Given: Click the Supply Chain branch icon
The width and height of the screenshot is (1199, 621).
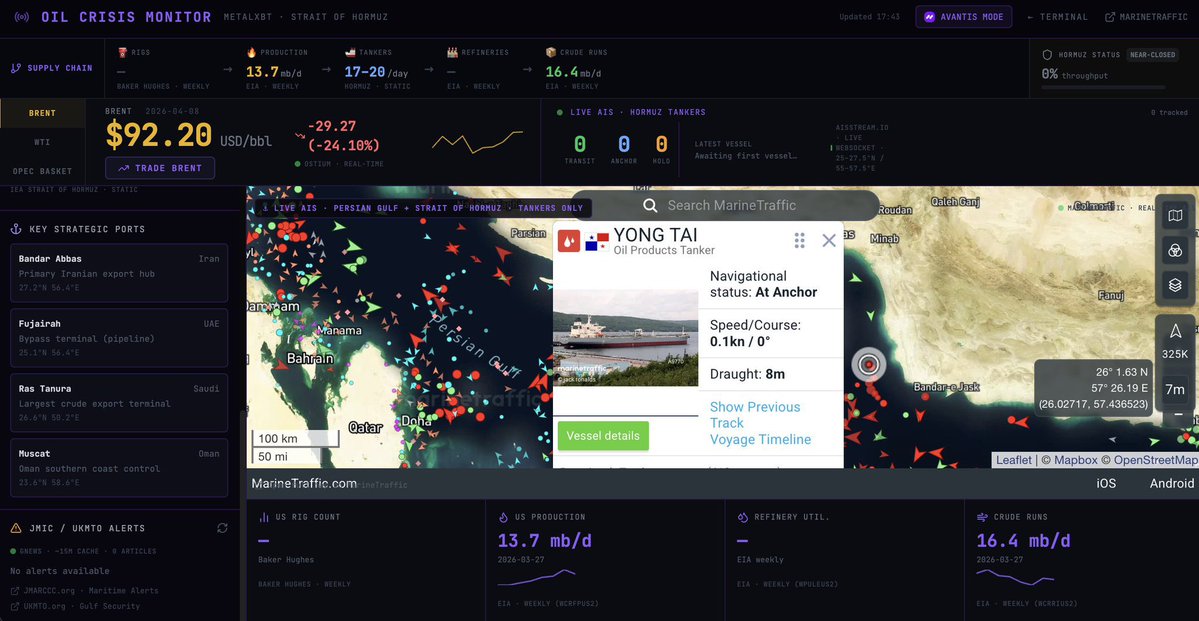Looking at the screenshot, I should (16, 68).
